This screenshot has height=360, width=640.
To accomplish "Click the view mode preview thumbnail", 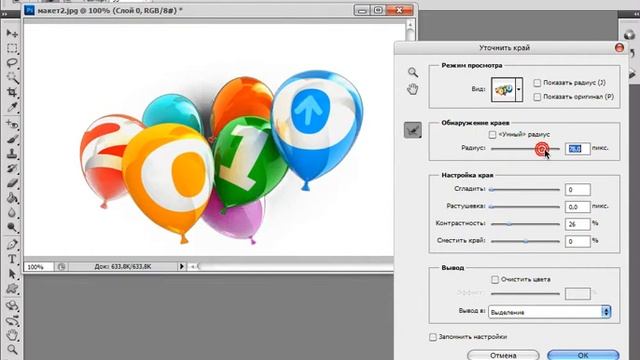I will coord(503,89).
